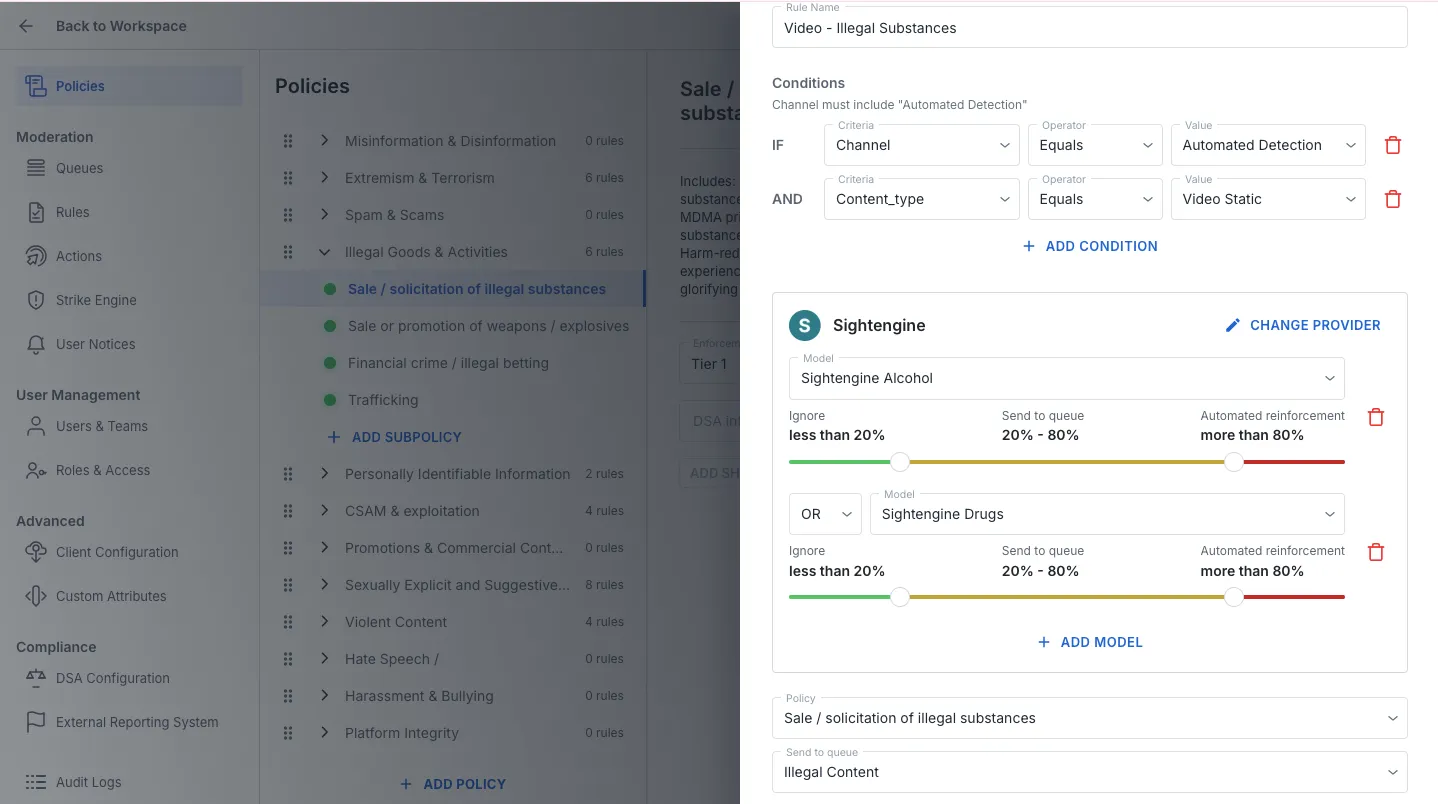Click the pencil icon next to Change Provider
Image resolution: width=1438 pixels, height=804 pixels.
tap(1233, 325)
